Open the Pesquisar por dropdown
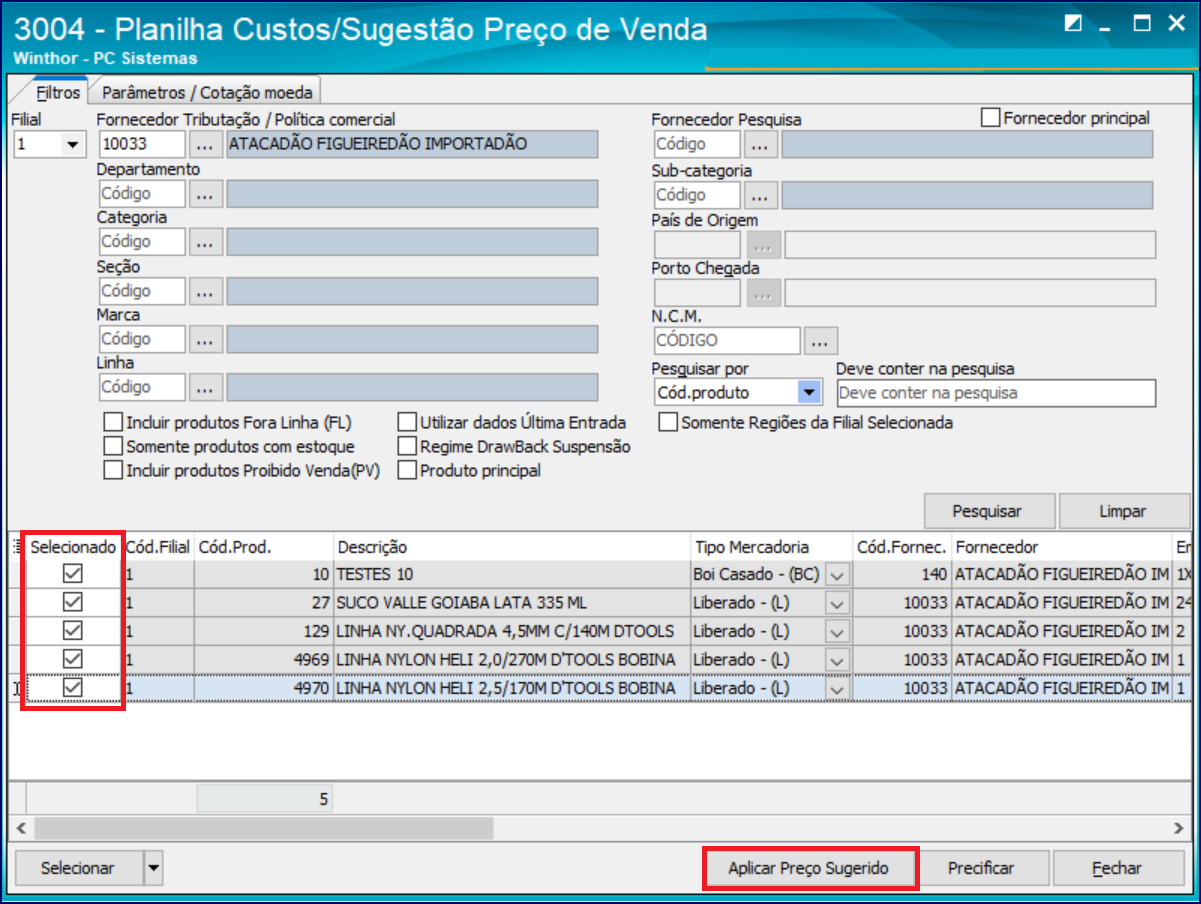The image size is (1201, 904). point(810,393)
